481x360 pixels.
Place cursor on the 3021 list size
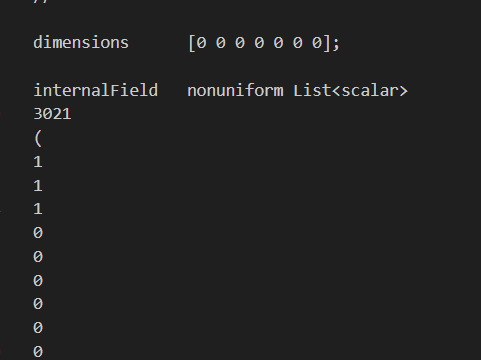(52, 114)
